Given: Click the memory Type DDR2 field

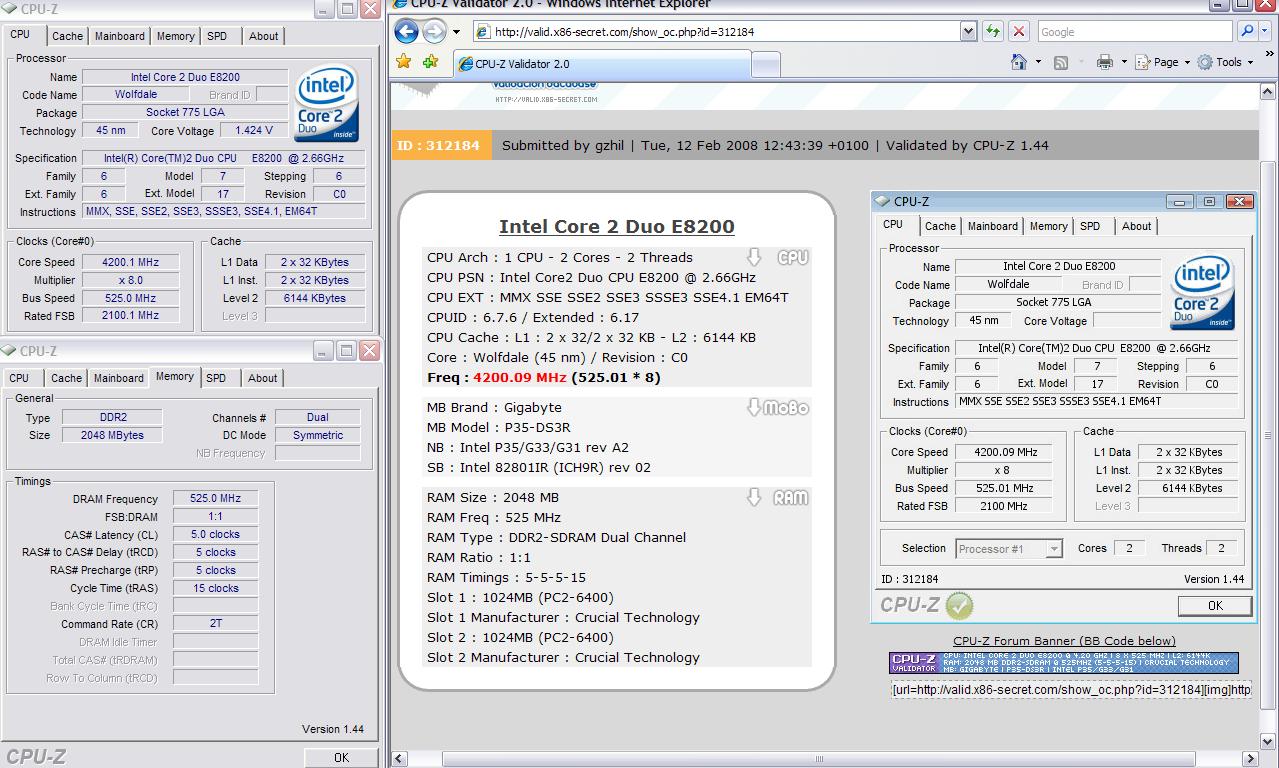Looking at the screenshot, I should [x=114, y=417].
